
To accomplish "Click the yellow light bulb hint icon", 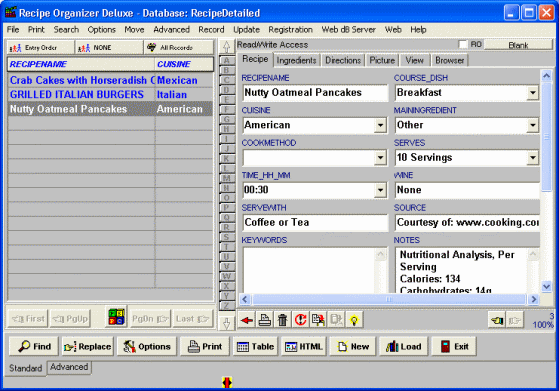I will (354, 320).
